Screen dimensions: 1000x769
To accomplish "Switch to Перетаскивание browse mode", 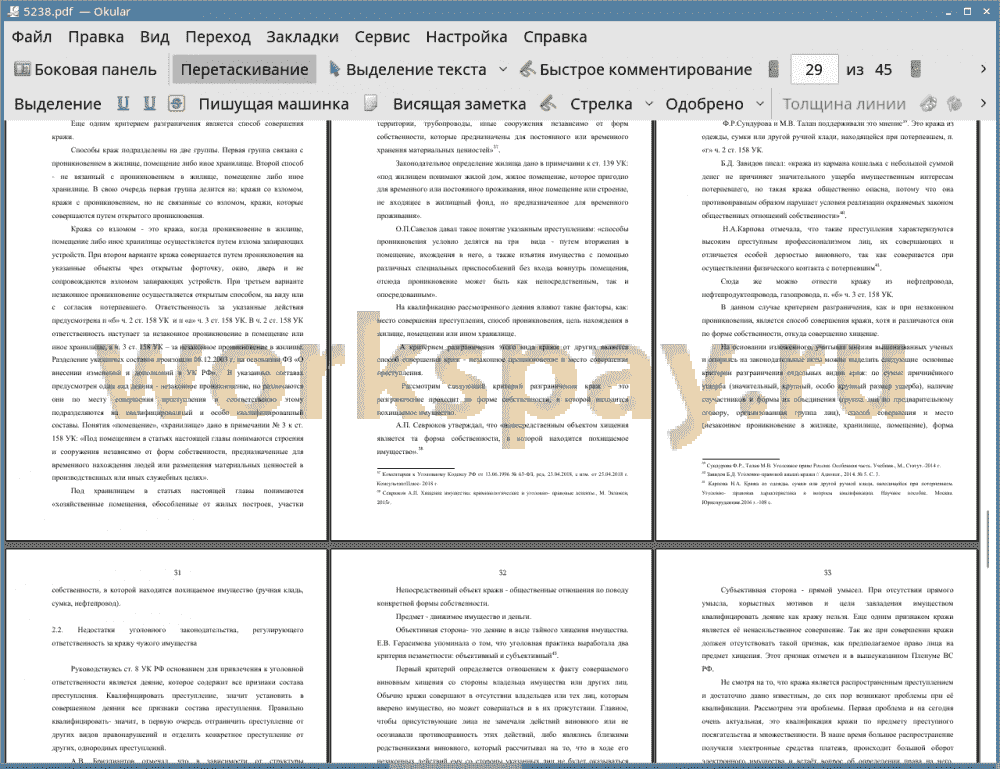I will point(244,70).
